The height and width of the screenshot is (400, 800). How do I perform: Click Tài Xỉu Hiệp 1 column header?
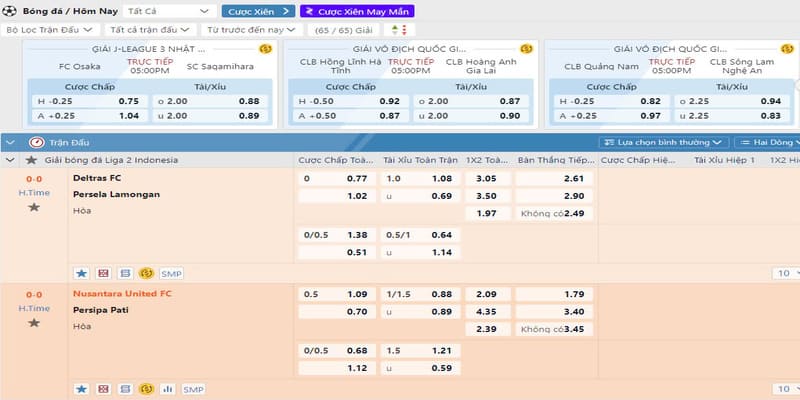(724, 160)
